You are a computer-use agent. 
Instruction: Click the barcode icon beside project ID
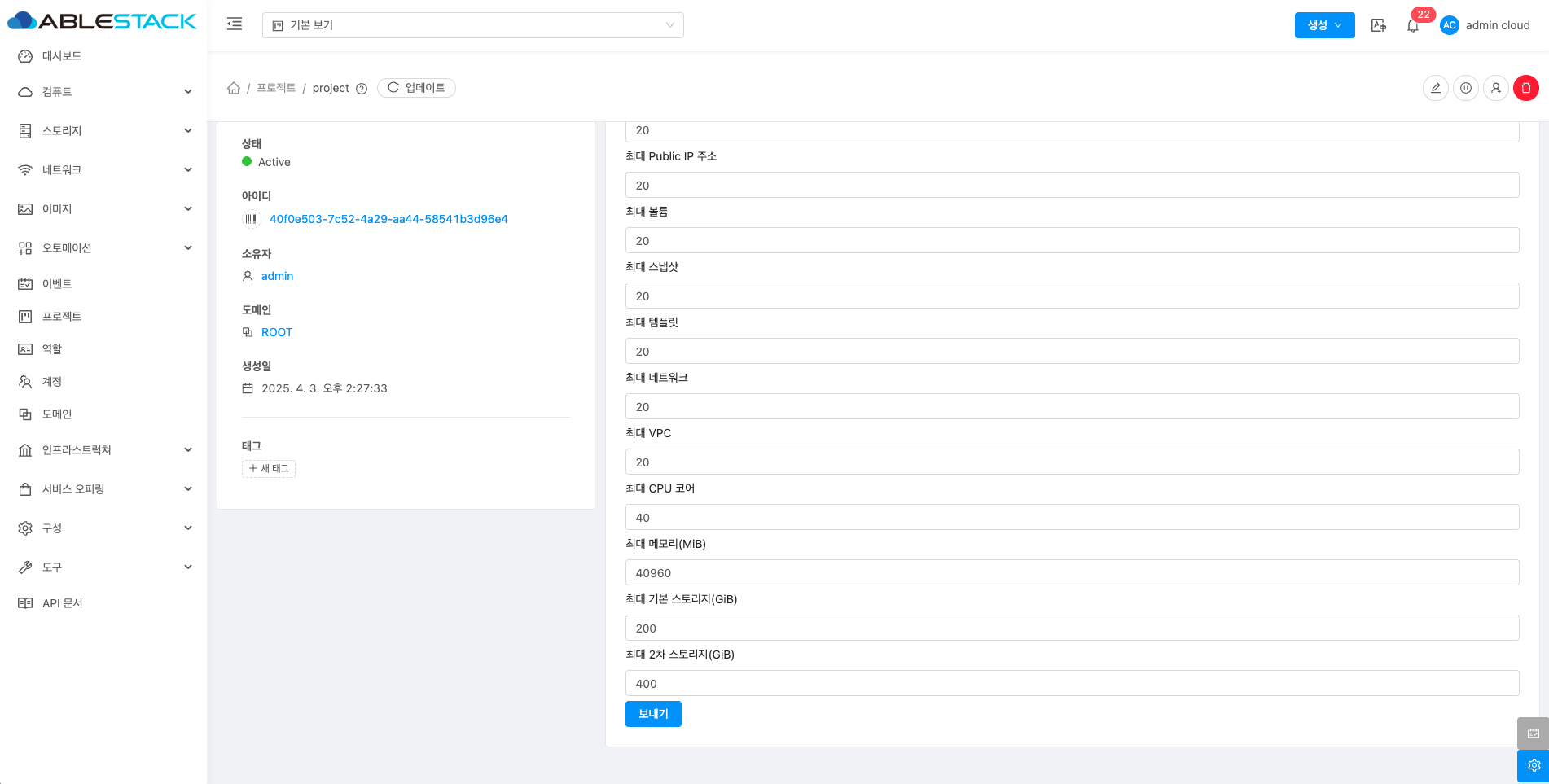(252, 219)
